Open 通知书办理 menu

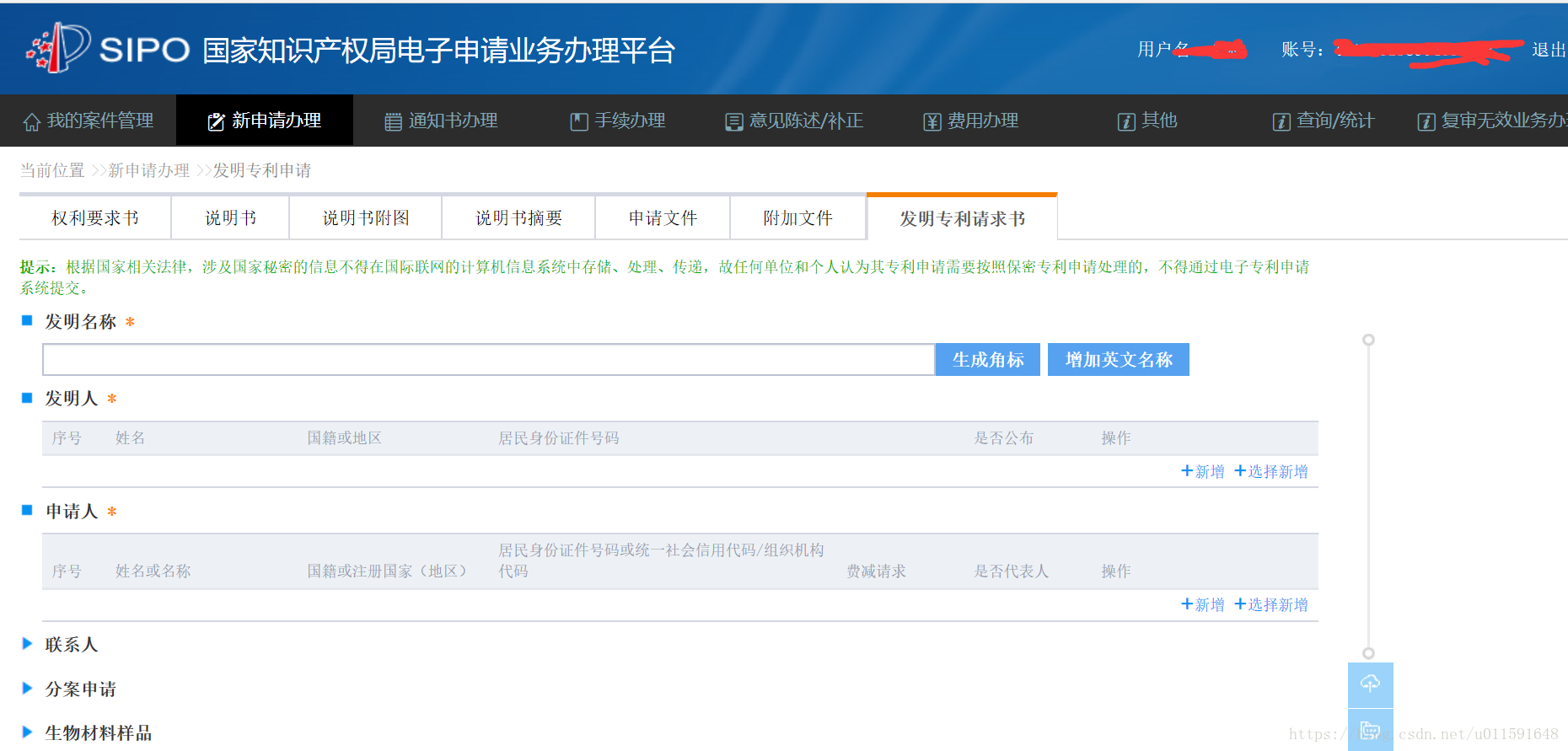441,121
